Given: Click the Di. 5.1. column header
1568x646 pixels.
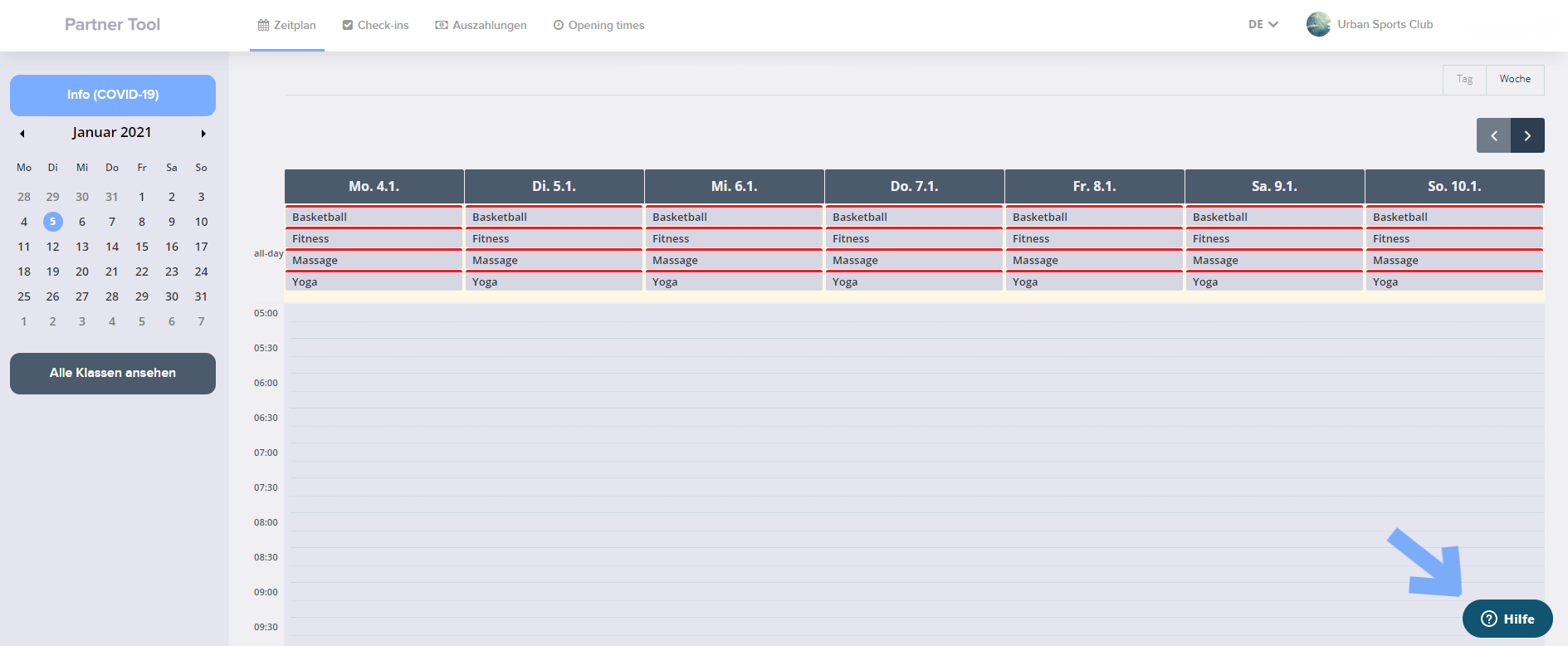Looking at the screenshot, I should click(554, 186).
